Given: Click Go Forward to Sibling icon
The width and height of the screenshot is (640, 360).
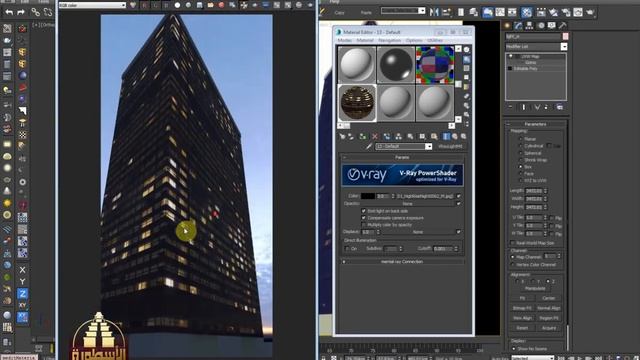Looking at the screenshot, I should tap(463, 136).
